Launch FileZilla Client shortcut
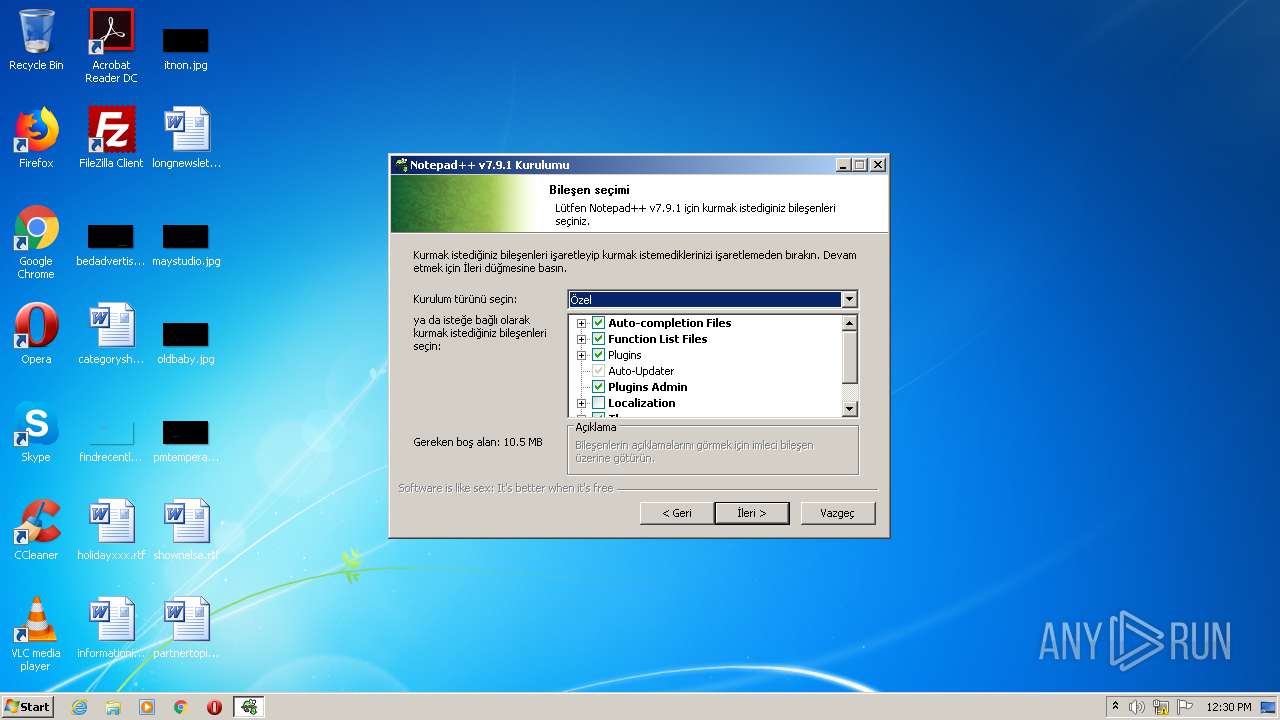The height and width of the screenshot is (720, 1280). (x=111, y=138)
